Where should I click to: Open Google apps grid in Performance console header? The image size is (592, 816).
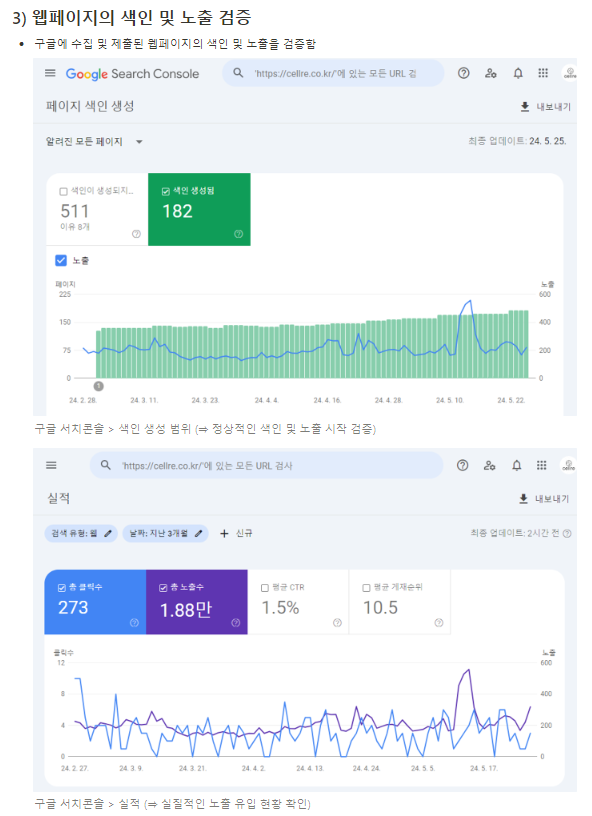tap(542, 465)
